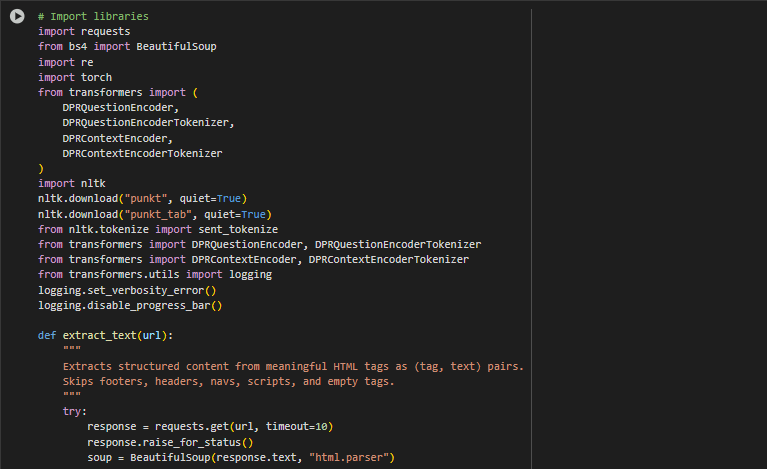Click the '# Import libraries' comment line

coord(93,16)
